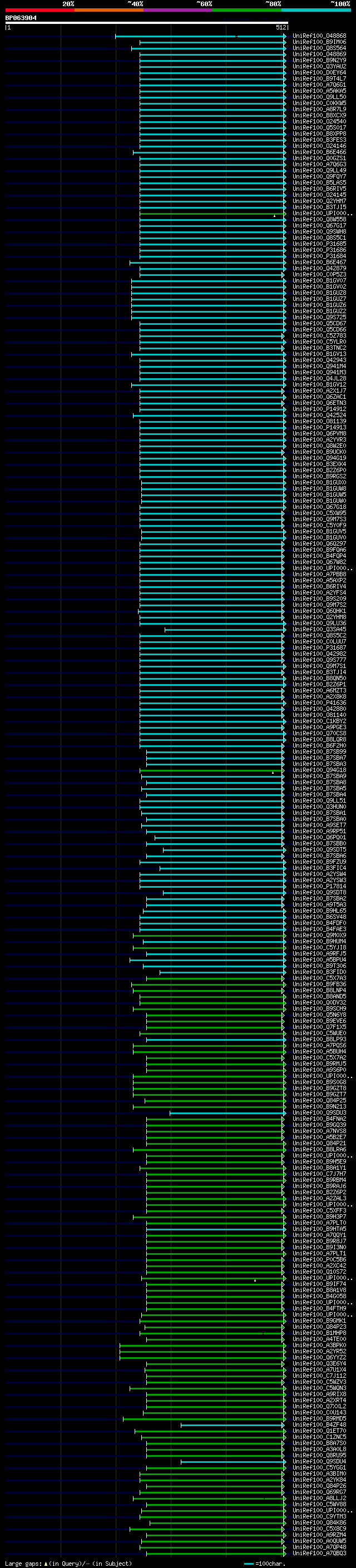Screen dimensions: 356x1568
Task: Select label UniRef100_B6SV48
Action: (319, 917)
